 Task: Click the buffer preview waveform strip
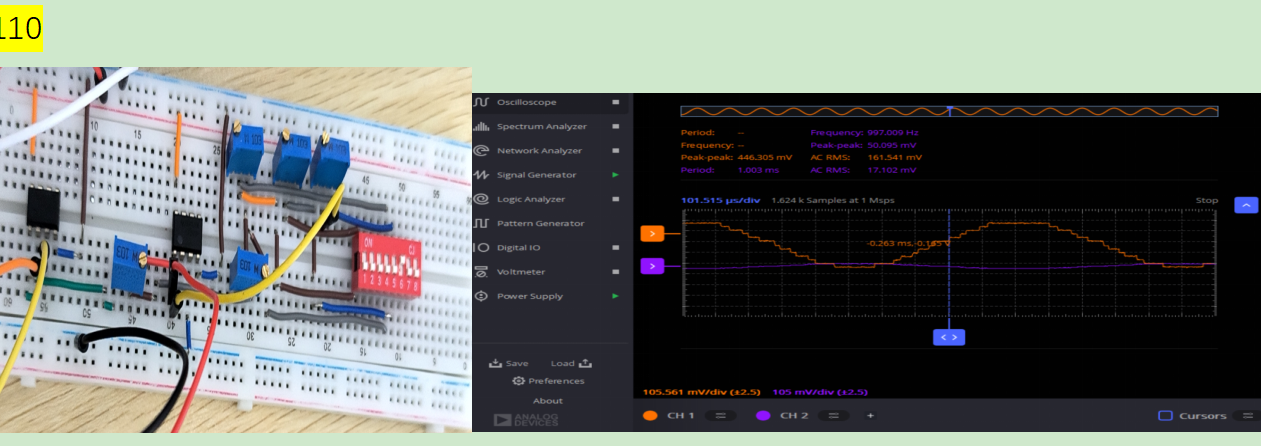(x=948, y=111)
